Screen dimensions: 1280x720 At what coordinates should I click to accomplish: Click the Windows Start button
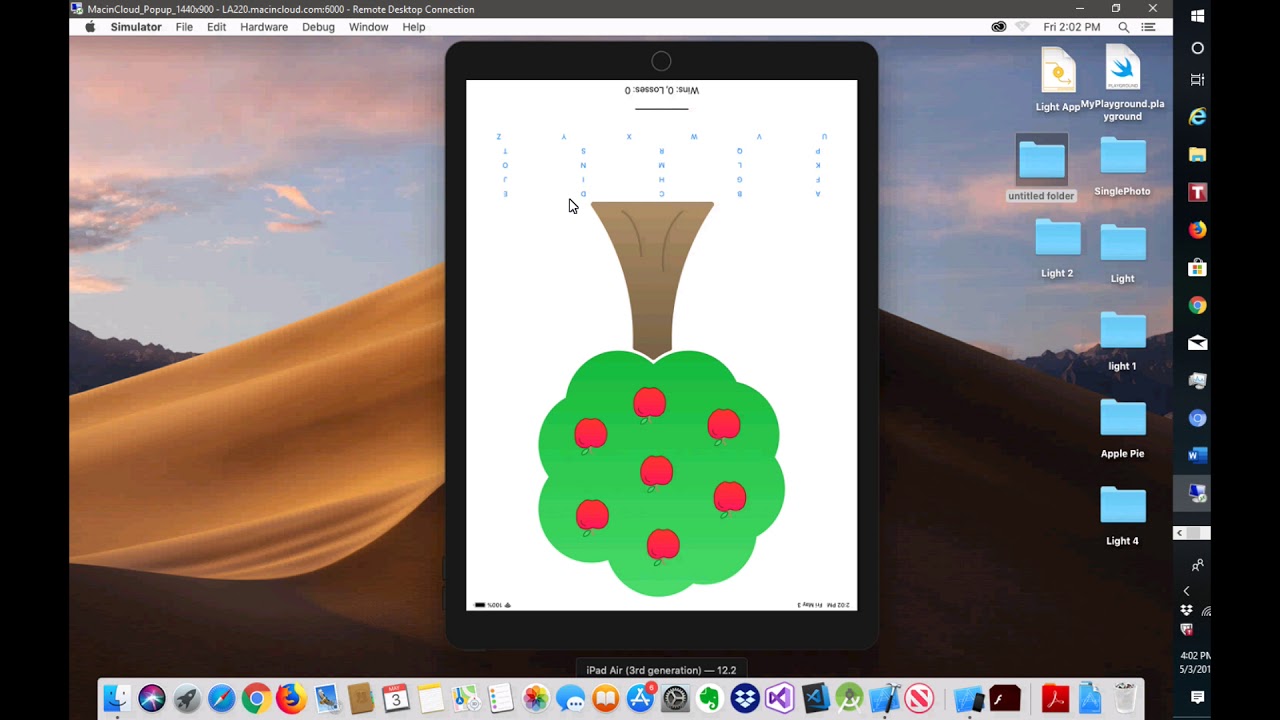click(1197, 16)
